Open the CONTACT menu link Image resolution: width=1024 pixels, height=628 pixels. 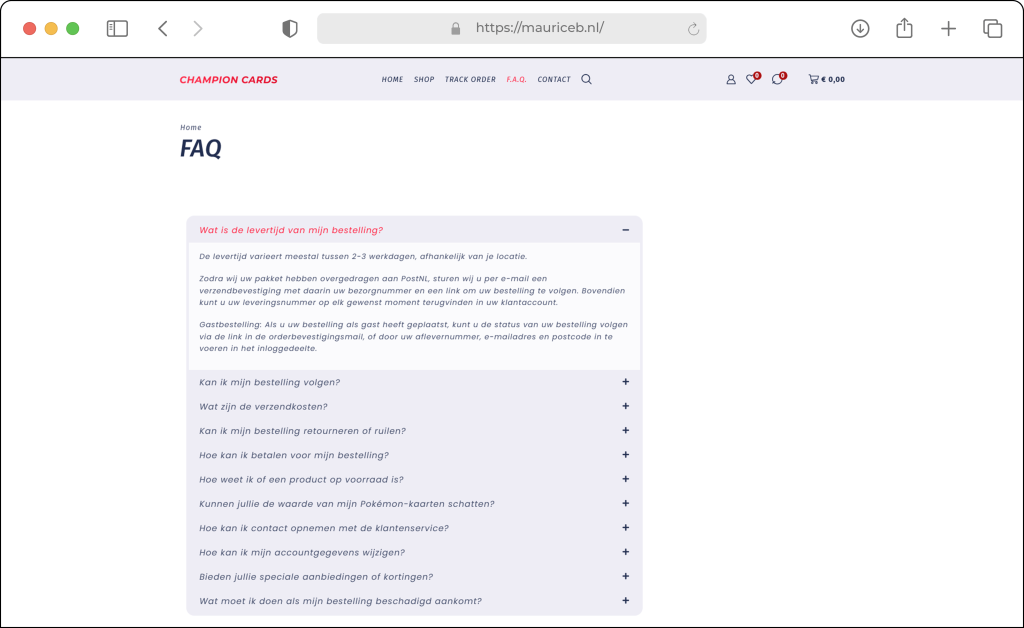point(554,80)
